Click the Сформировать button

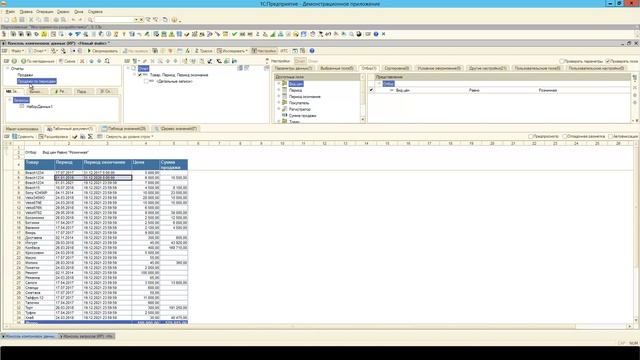pyautogui.click(x=102, y=51)
